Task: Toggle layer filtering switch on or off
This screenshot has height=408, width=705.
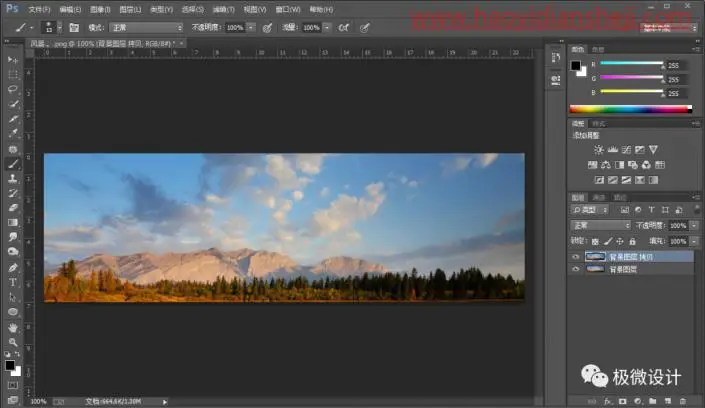Action: [x=696, y=210]
